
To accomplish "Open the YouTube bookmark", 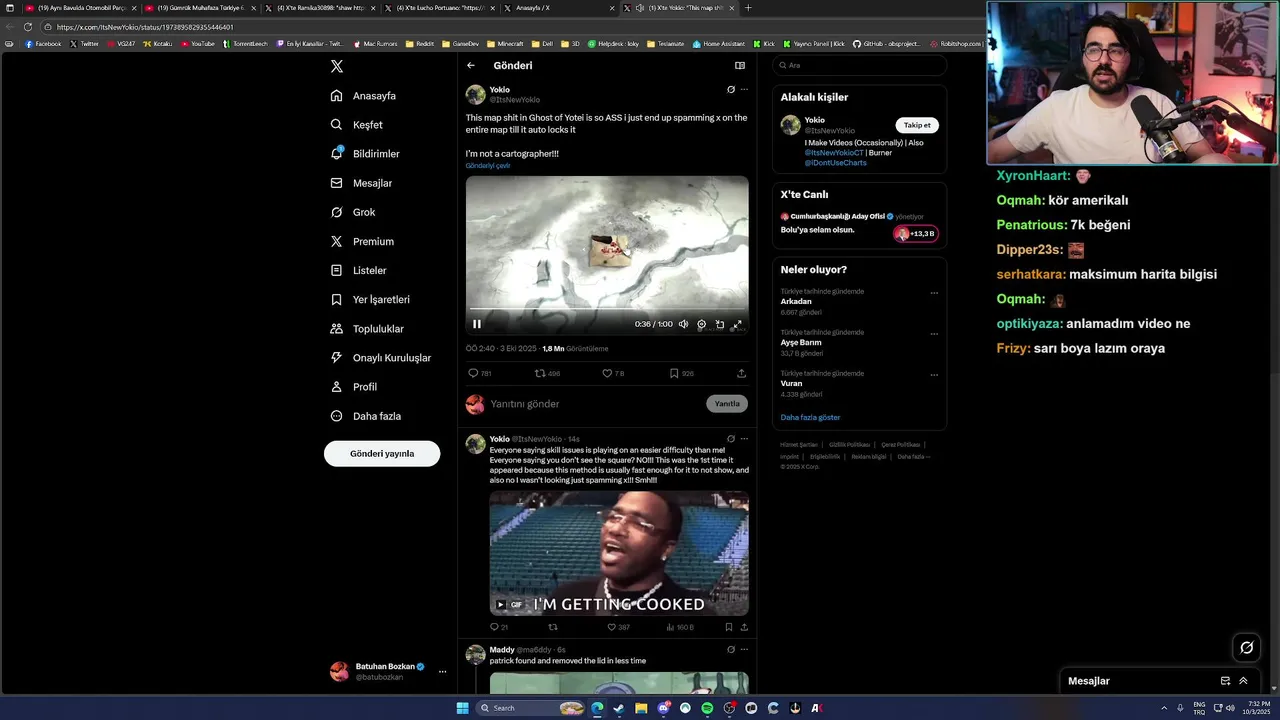I will point(198,44).
